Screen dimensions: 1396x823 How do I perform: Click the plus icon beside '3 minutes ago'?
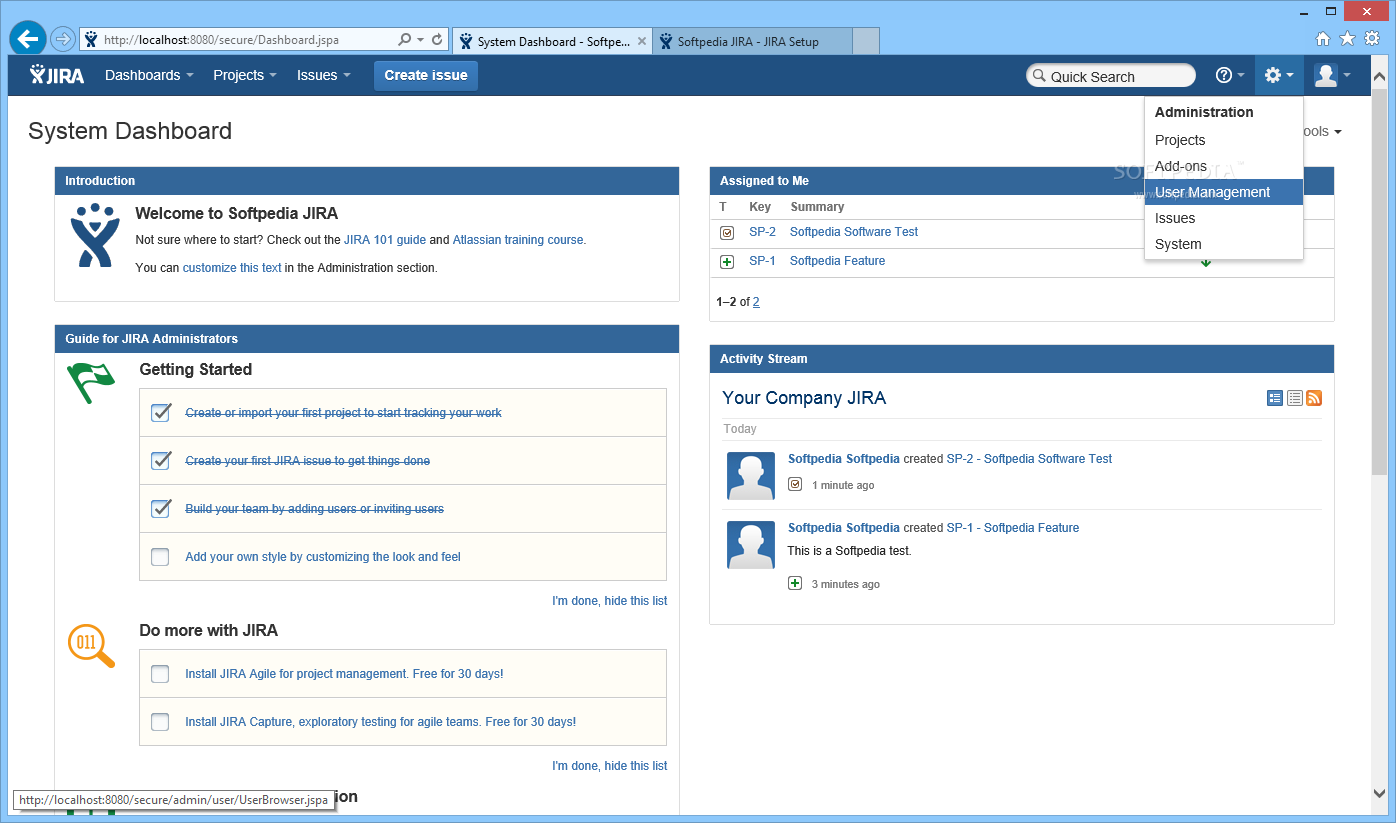click(x=795, y=583)
